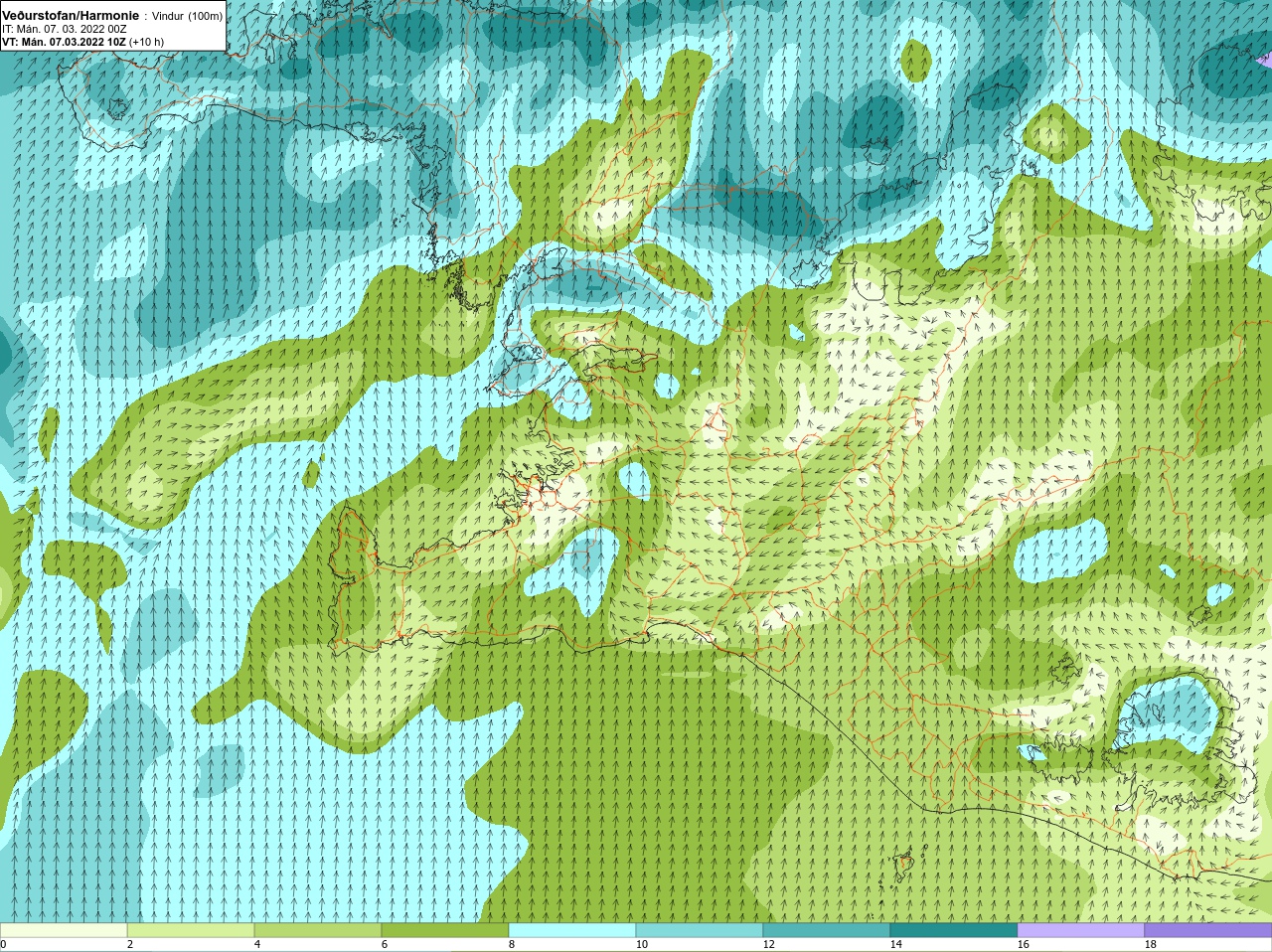Select the 8–10 light cyan legend swatch
1272x952 pixels.
pyautogui.click(x=572, y=930)
